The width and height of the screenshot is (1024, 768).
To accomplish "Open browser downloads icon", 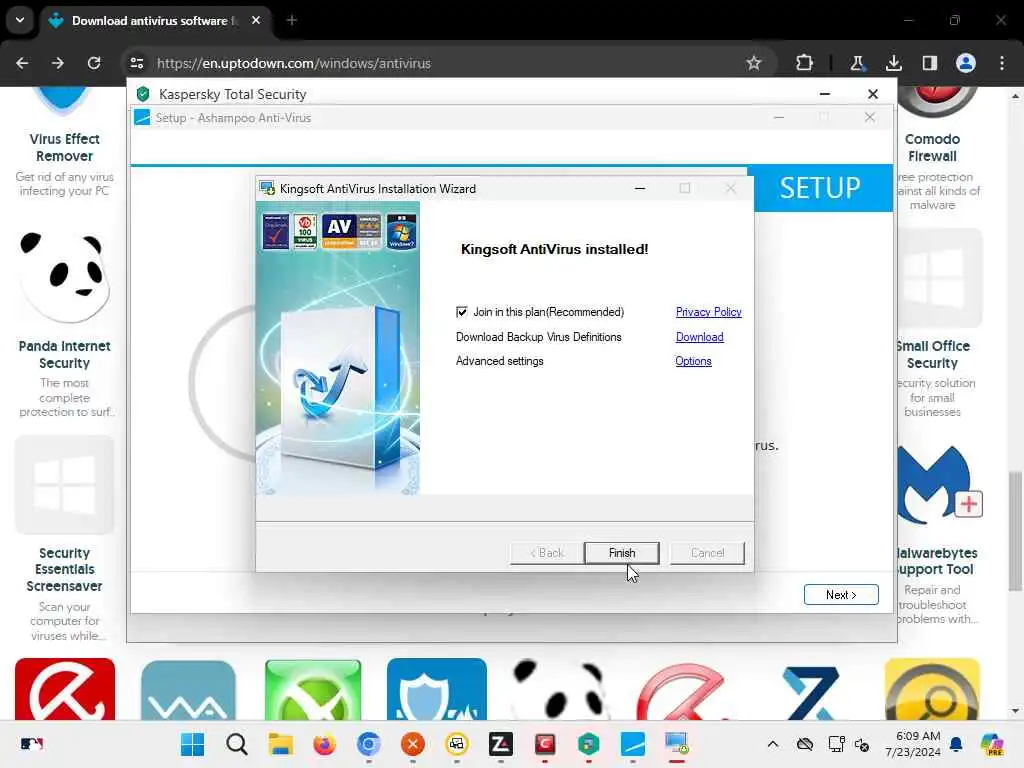I will 893,63.
